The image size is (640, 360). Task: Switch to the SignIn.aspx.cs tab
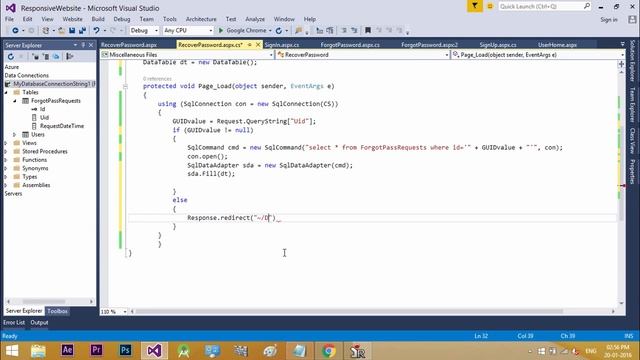pyautogui.click(x=282, y=45)
